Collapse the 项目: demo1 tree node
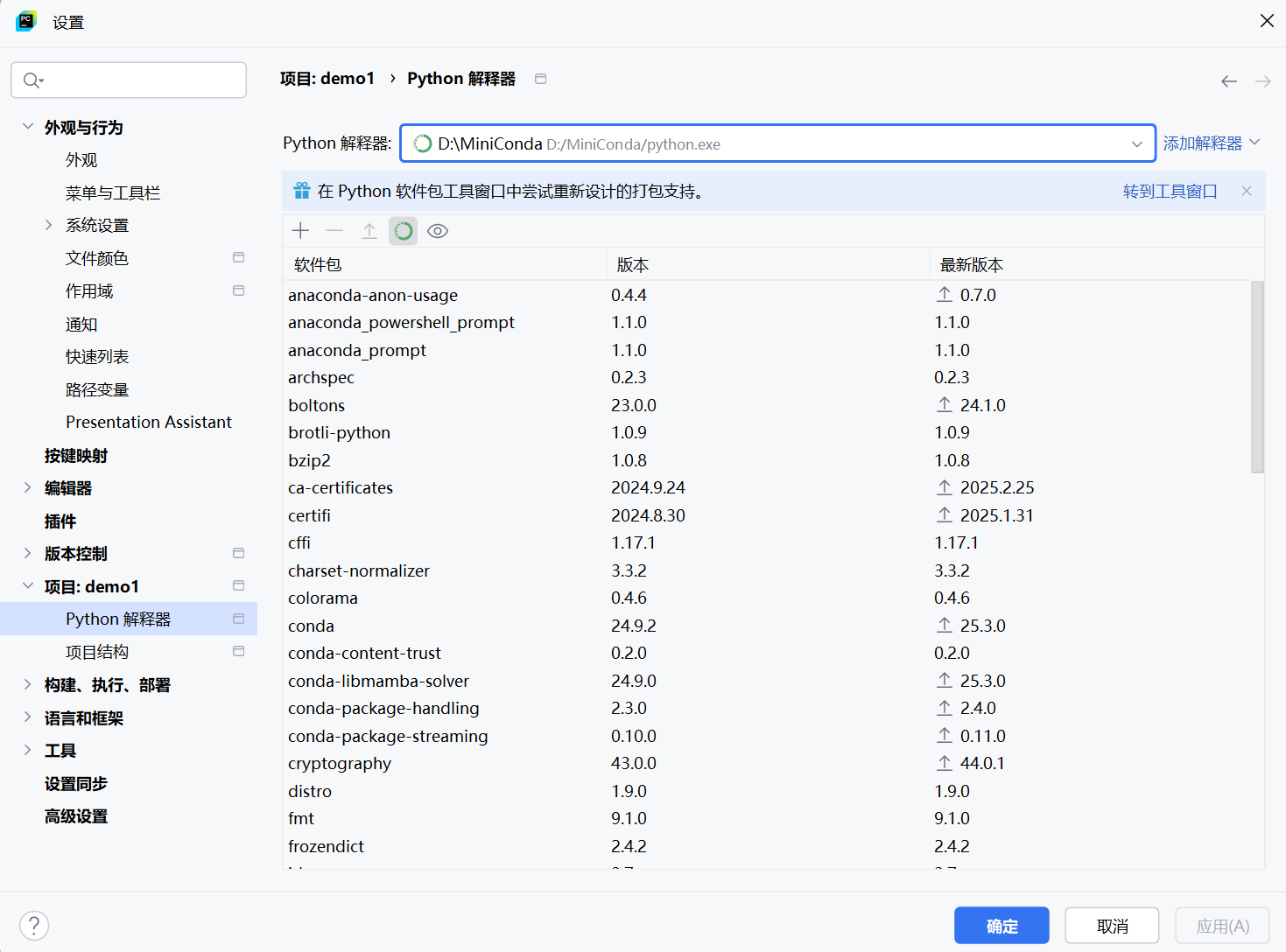Viewport: 1286px width, 952px height. click(28, 585)
